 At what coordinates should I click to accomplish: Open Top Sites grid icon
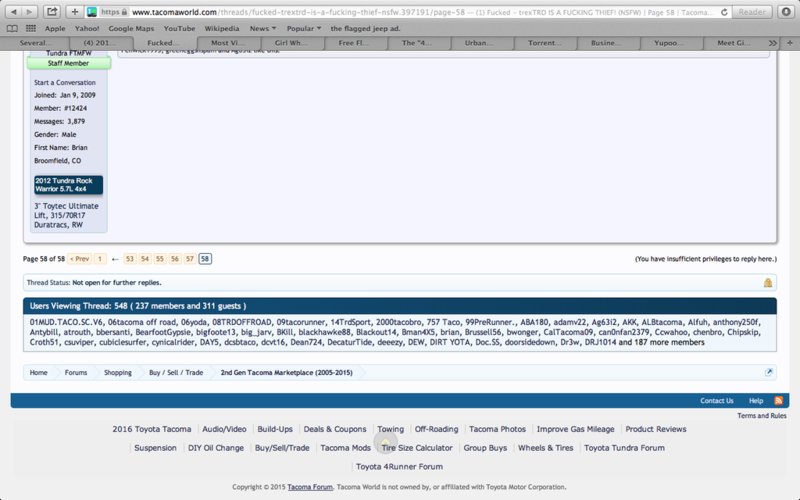[x=31, y=29]
